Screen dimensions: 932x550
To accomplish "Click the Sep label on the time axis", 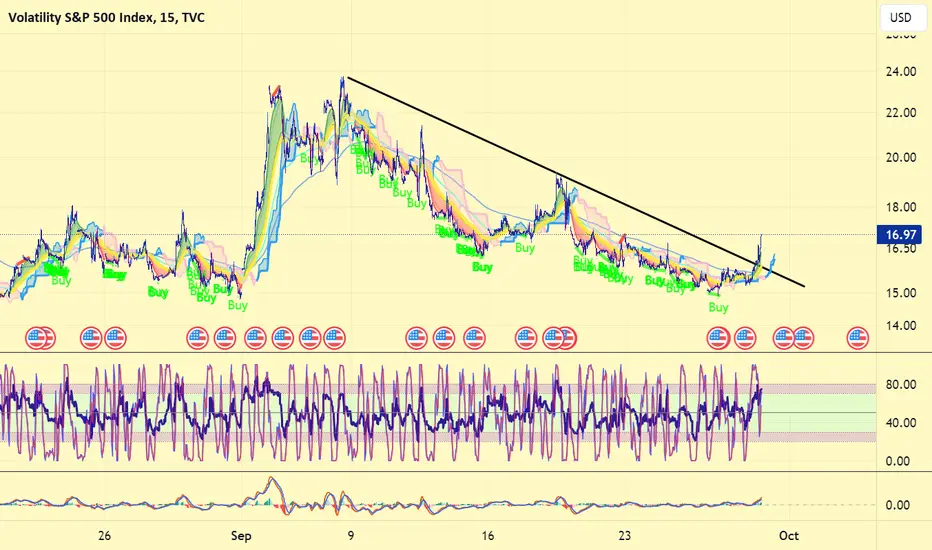I will click(x=241, y=536).
